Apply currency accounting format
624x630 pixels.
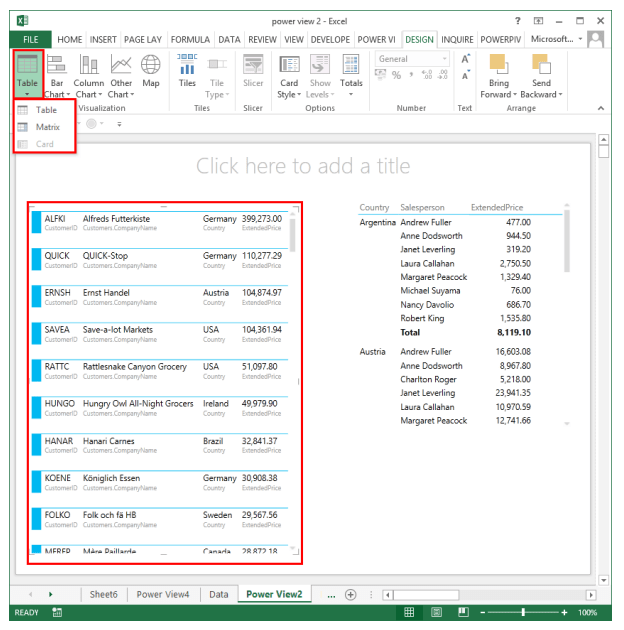pos(380,74)
